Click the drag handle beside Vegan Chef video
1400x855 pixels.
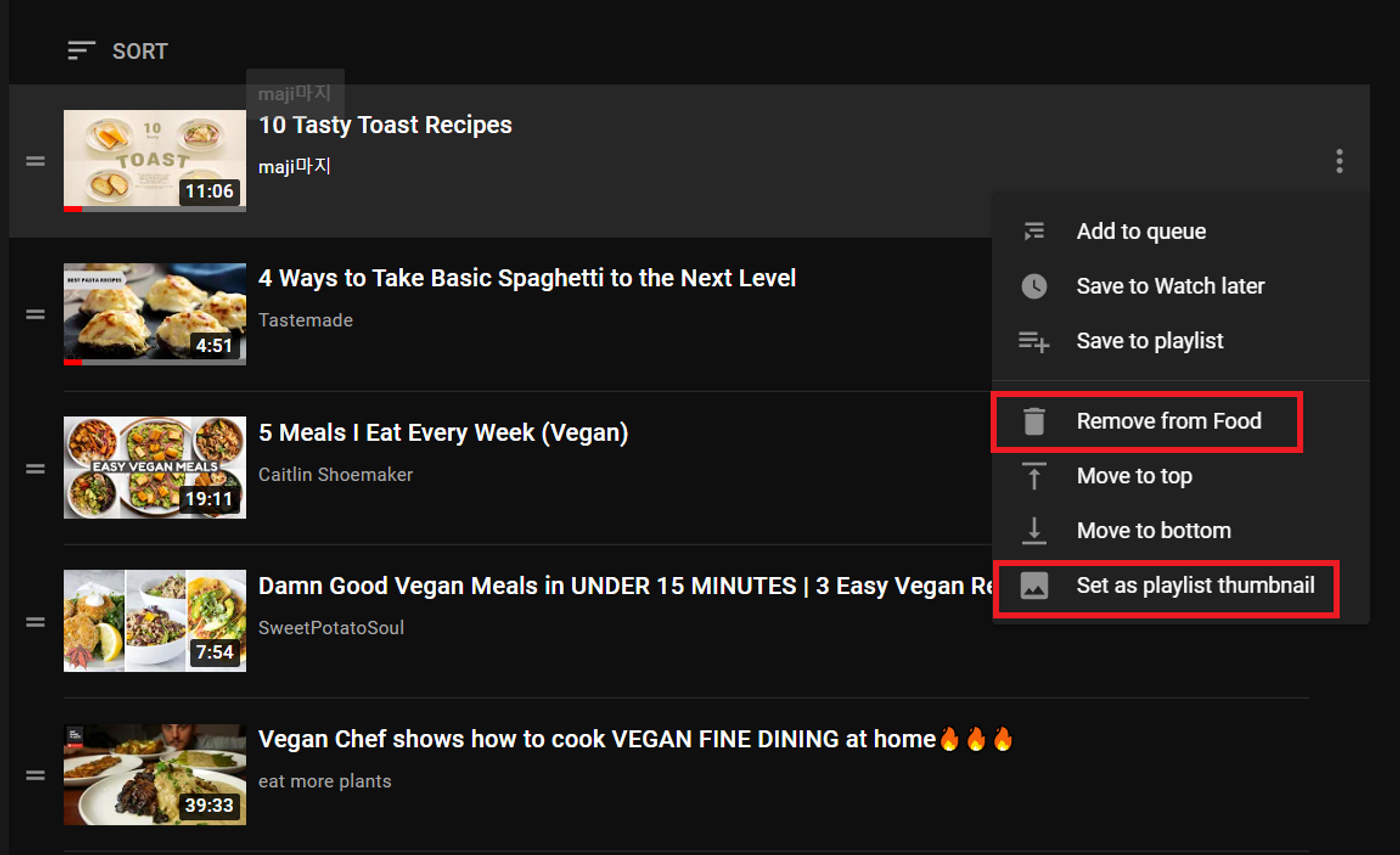click(35, 775)
